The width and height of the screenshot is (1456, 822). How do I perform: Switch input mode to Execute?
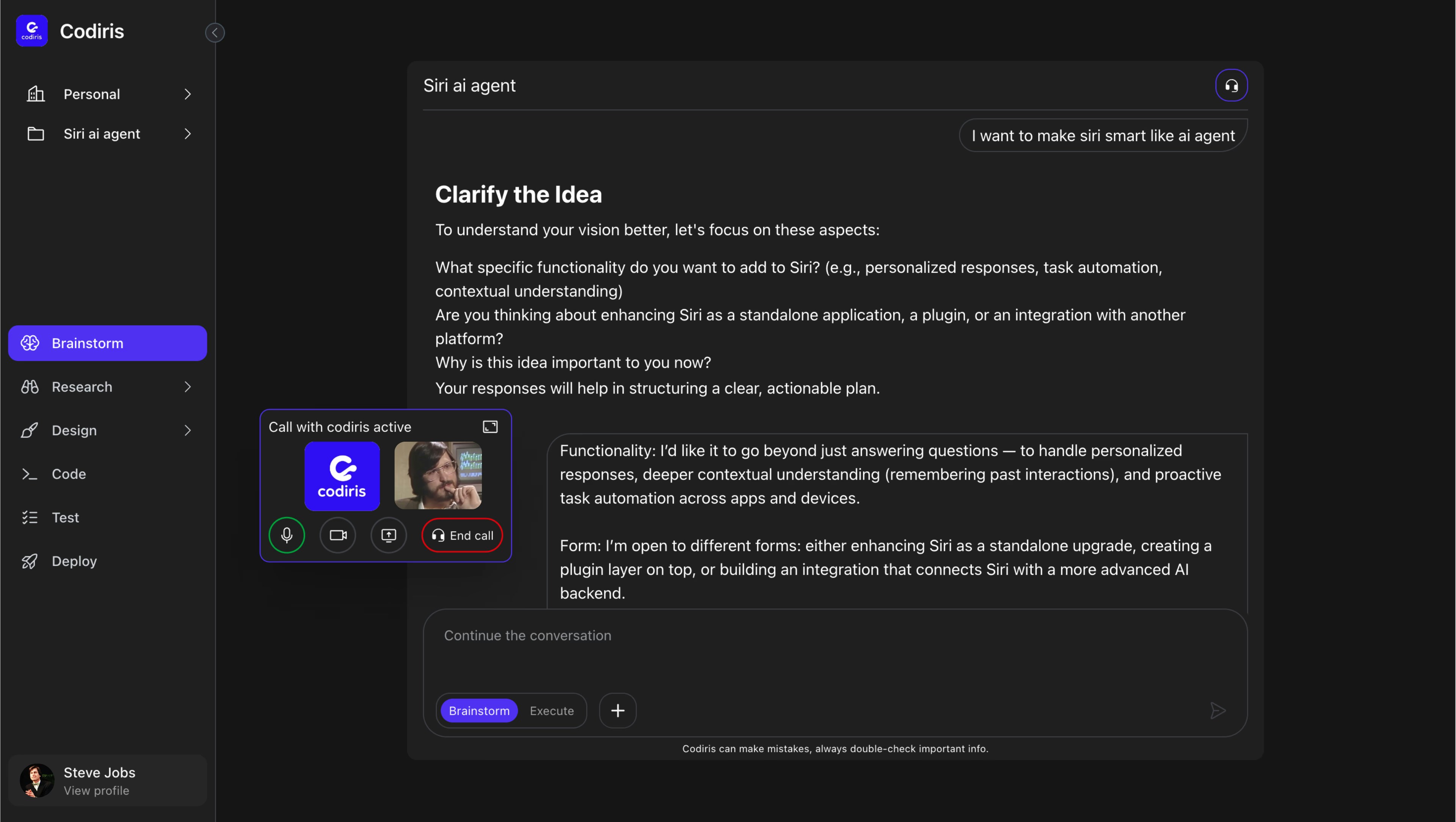tap(552, 711)
